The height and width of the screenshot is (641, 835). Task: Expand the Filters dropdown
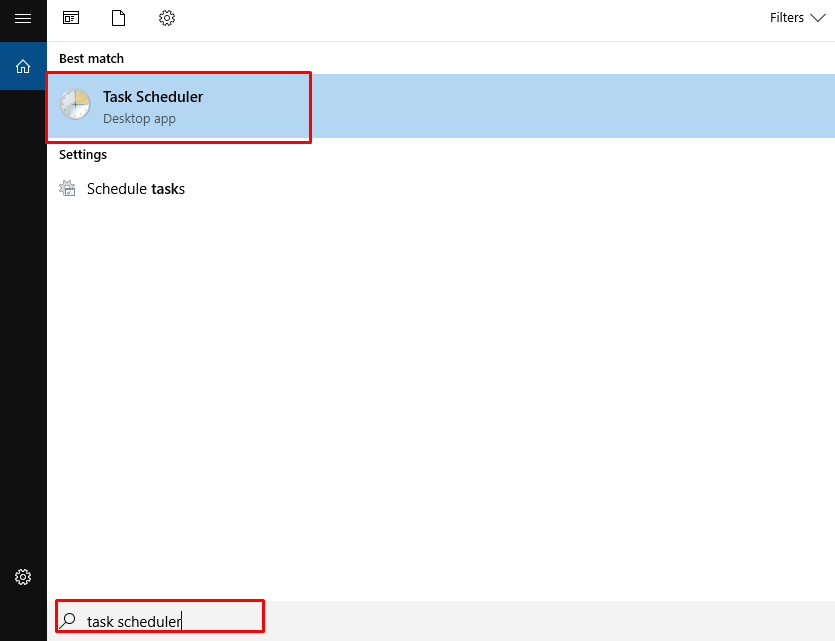[797, 18]
